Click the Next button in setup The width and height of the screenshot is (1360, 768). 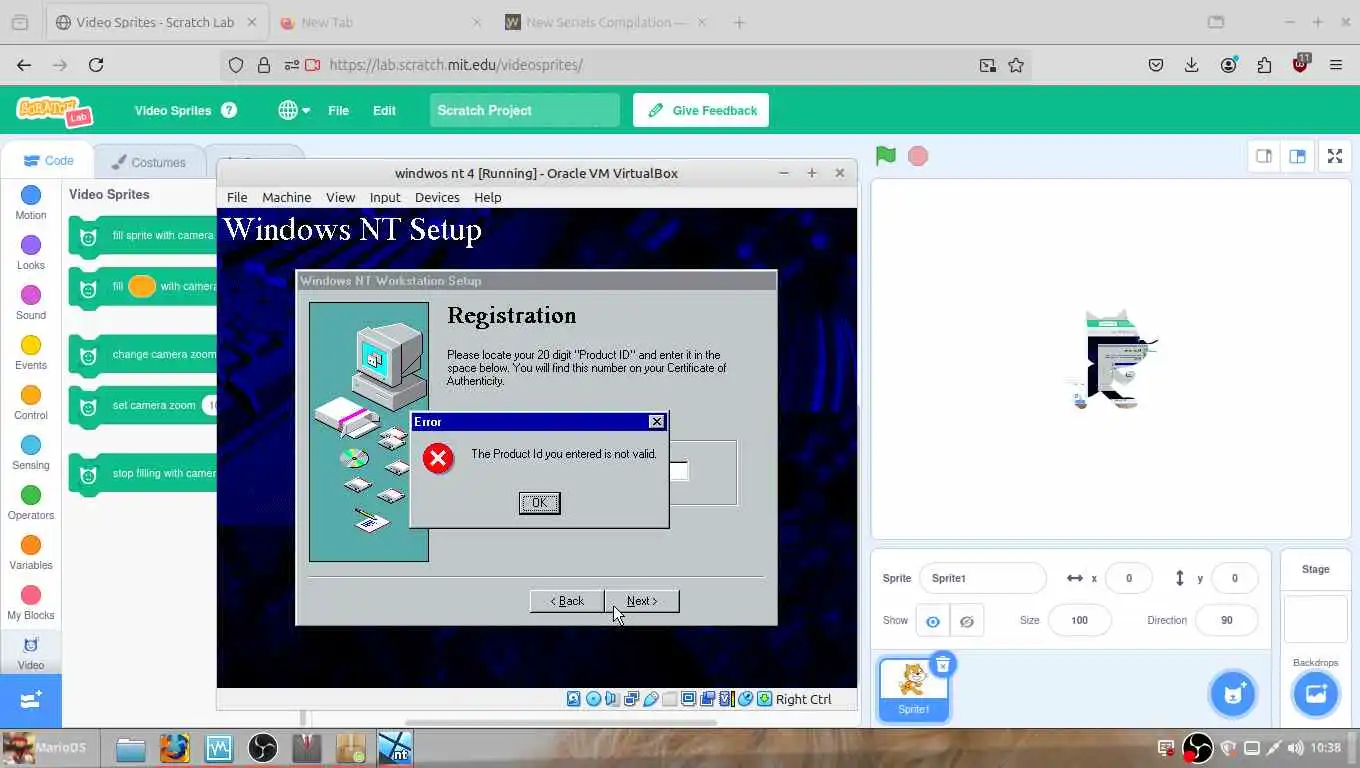tap(642, 601)
